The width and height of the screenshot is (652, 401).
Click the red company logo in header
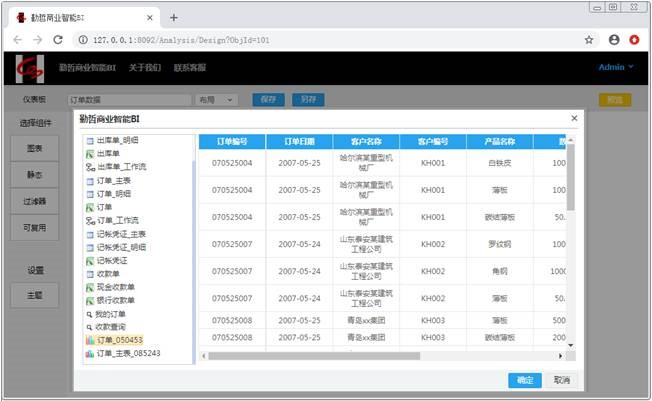(30, 68)
